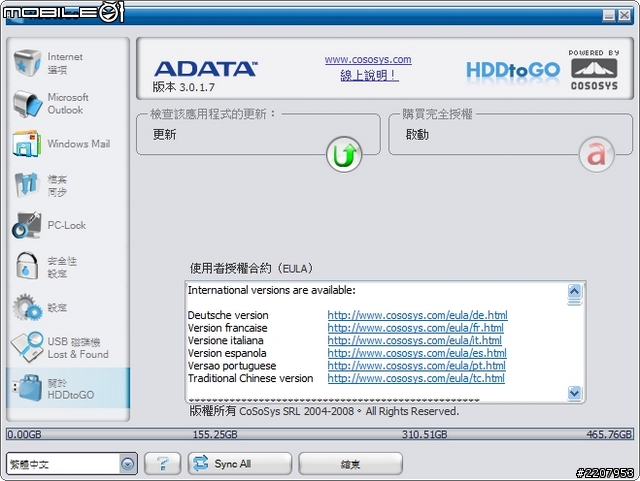Image resolution: width=640 pixels, height=481 pixels.
Task: Open the Spanish EULA es.html link
Action: (417, 353)
